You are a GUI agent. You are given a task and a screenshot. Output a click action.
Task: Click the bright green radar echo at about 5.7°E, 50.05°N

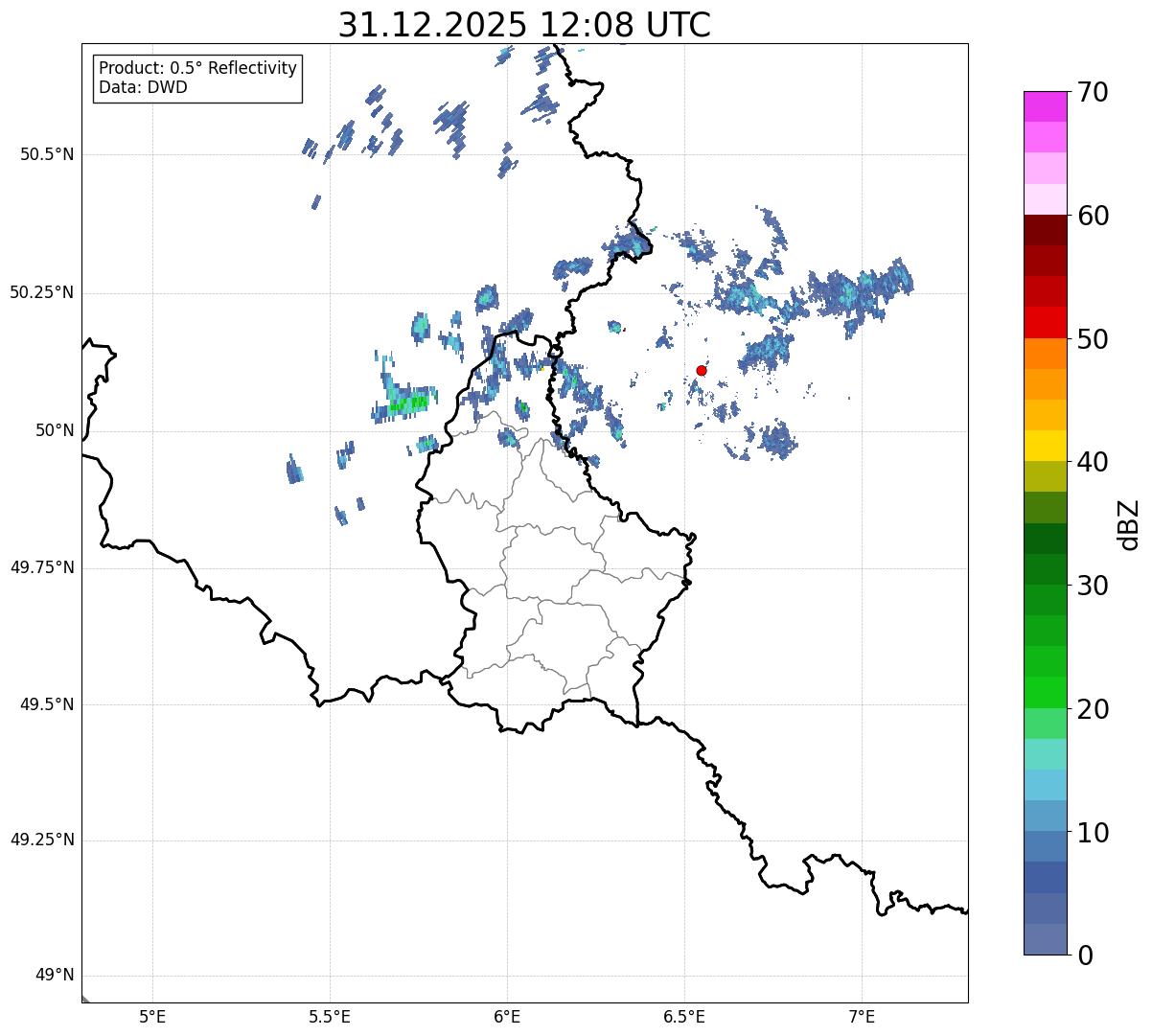coord(409,403)
